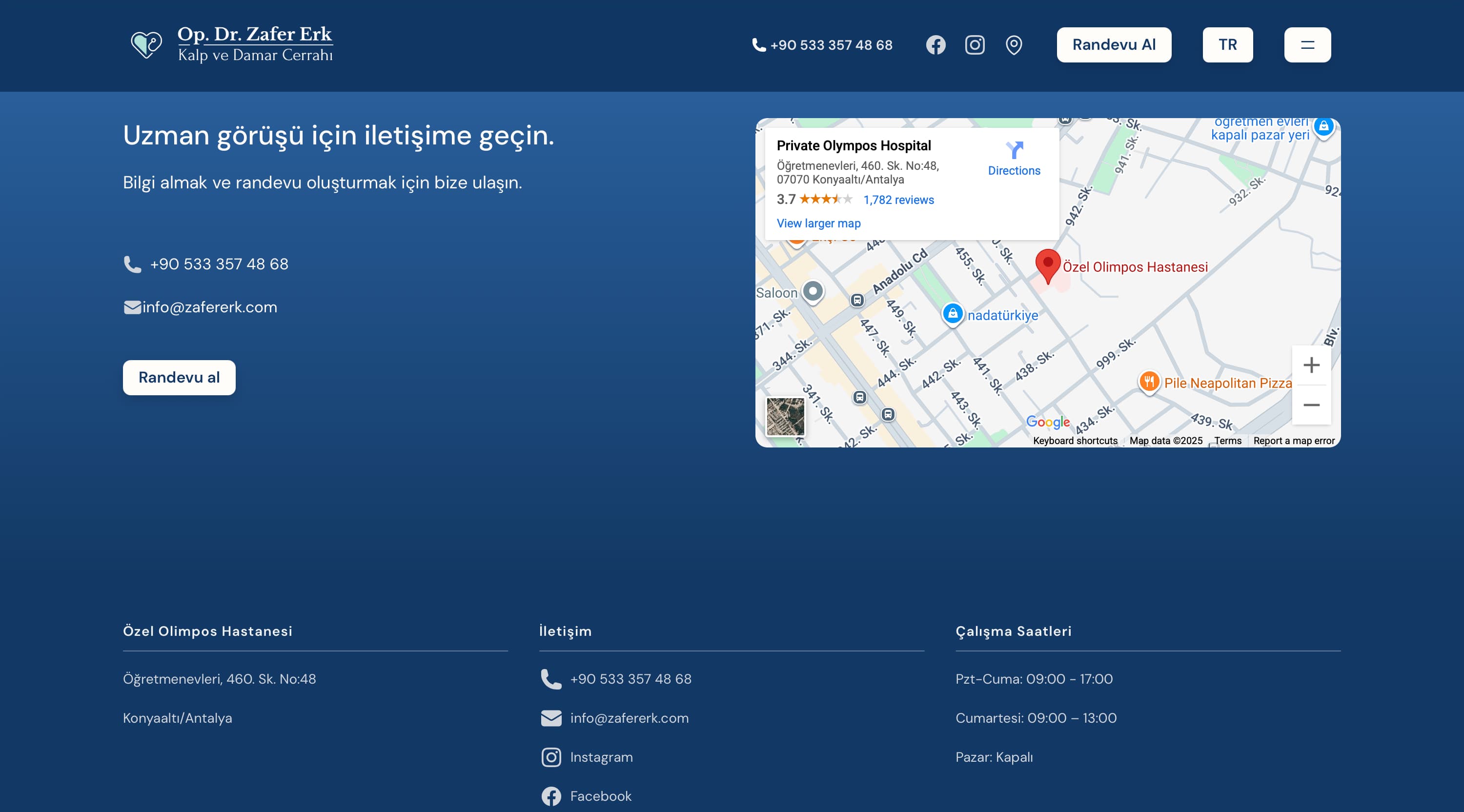Open Keyboard shortcuts on the map
The height and width of the screenshot is (812, 1464).
pyautogui.click(x=1075, y=441)
